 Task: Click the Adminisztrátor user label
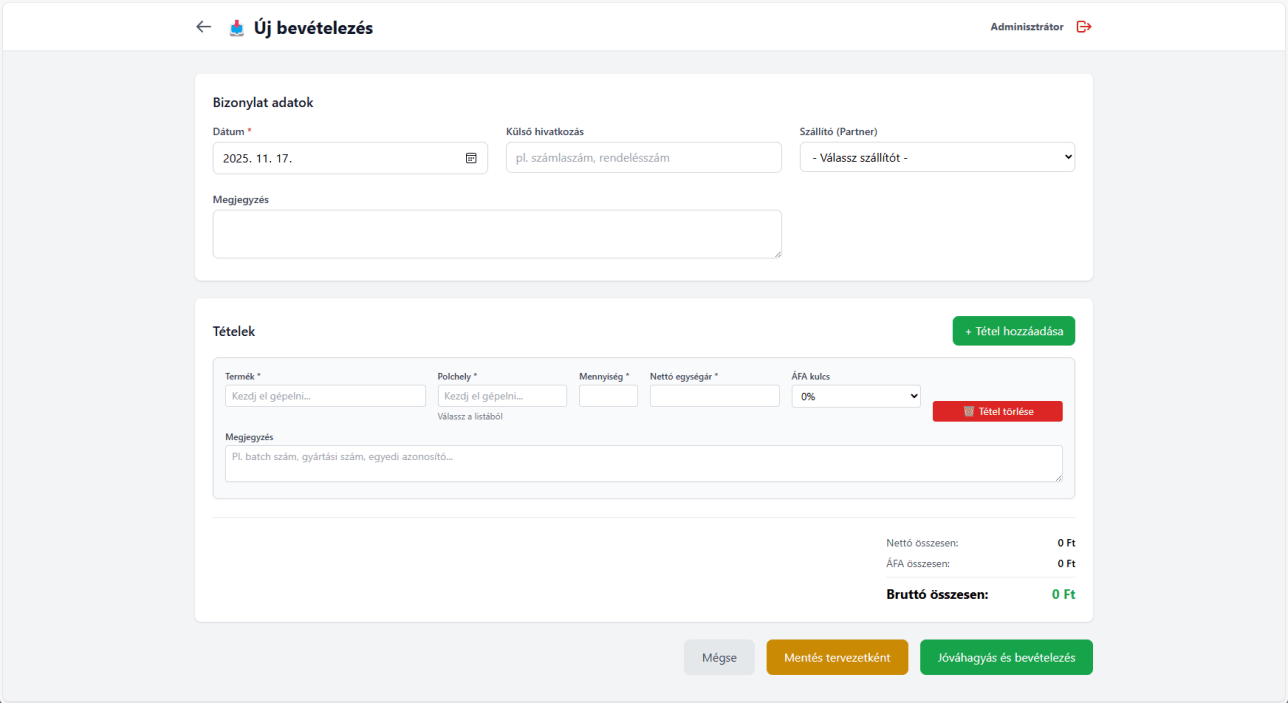pos(1026,27)
